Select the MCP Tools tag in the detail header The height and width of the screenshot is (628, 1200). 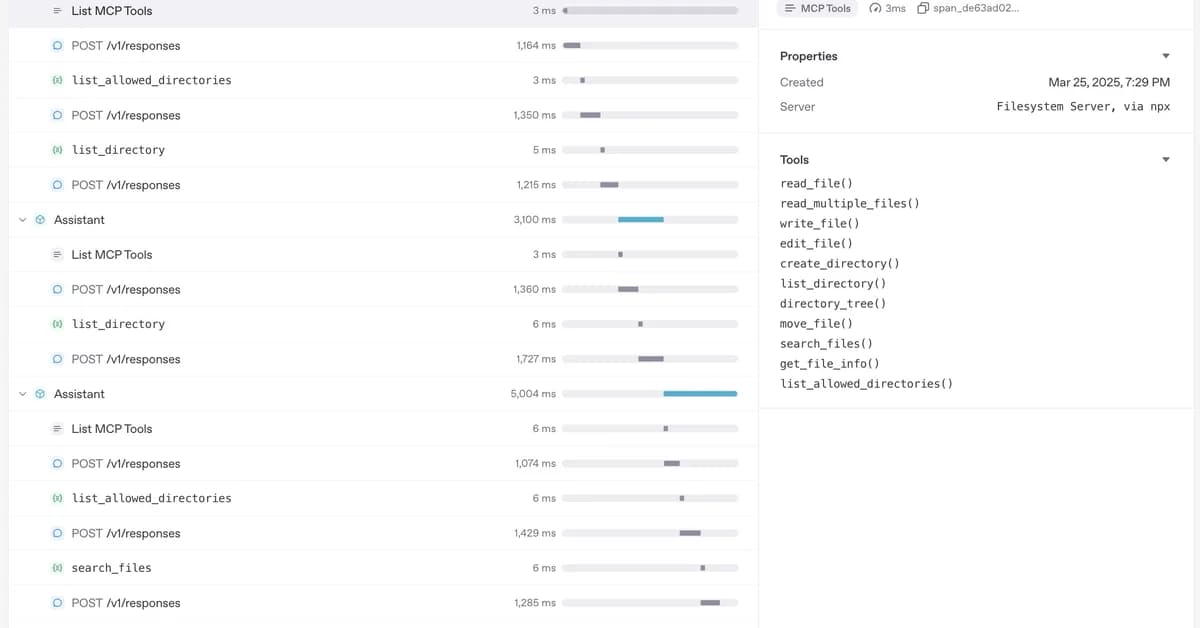pos(817,8)
